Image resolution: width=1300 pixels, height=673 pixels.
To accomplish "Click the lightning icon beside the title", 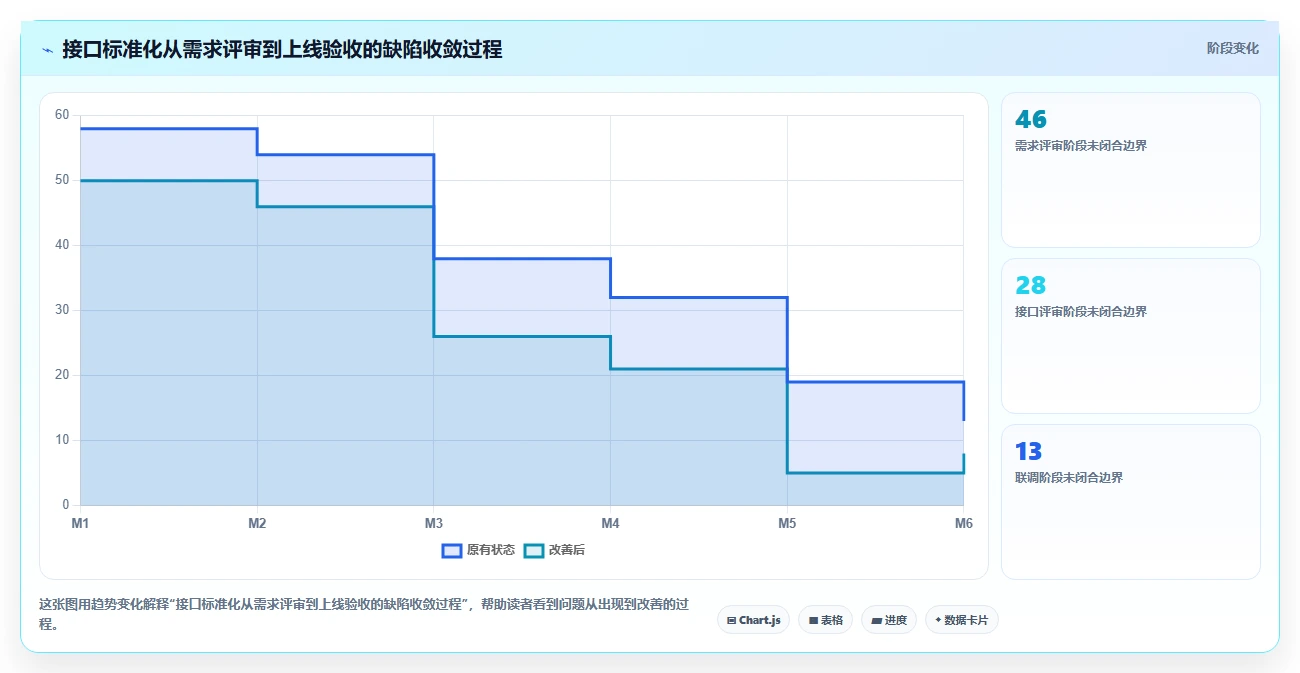I will [x=47, y=49].
